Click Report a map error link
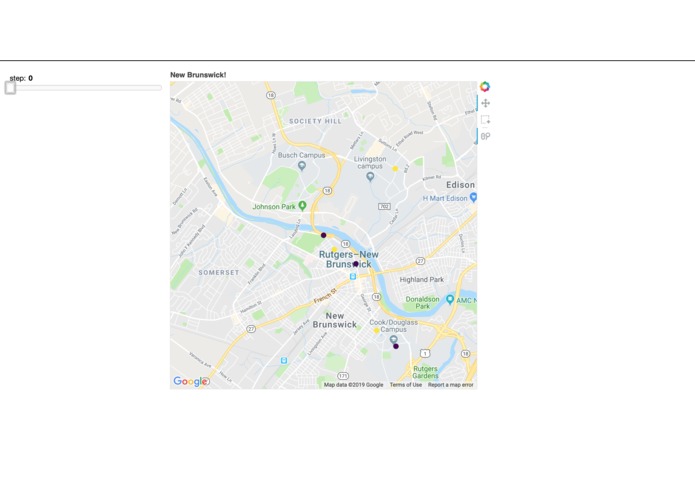Viewport: 695px width, 494px height. coord(450,385)
